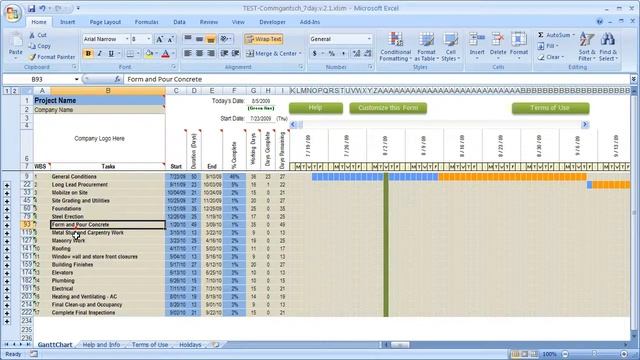Click Customize this Form button
The image size is (640, 360).
[x=388, y=108]
